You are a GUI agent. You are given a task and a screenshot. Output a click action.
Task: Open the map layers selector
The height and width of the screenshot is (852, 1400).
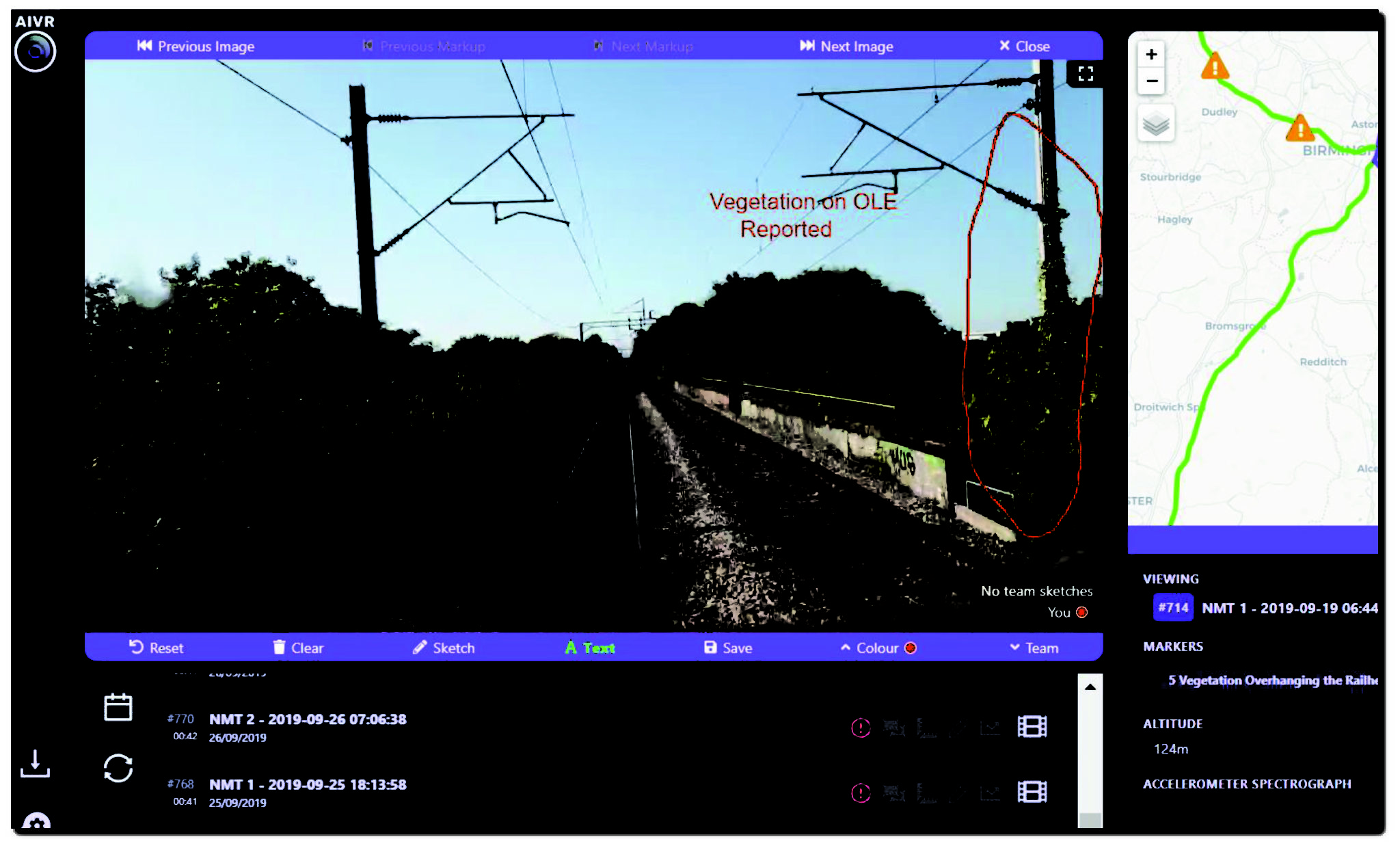click(1155, 124)
